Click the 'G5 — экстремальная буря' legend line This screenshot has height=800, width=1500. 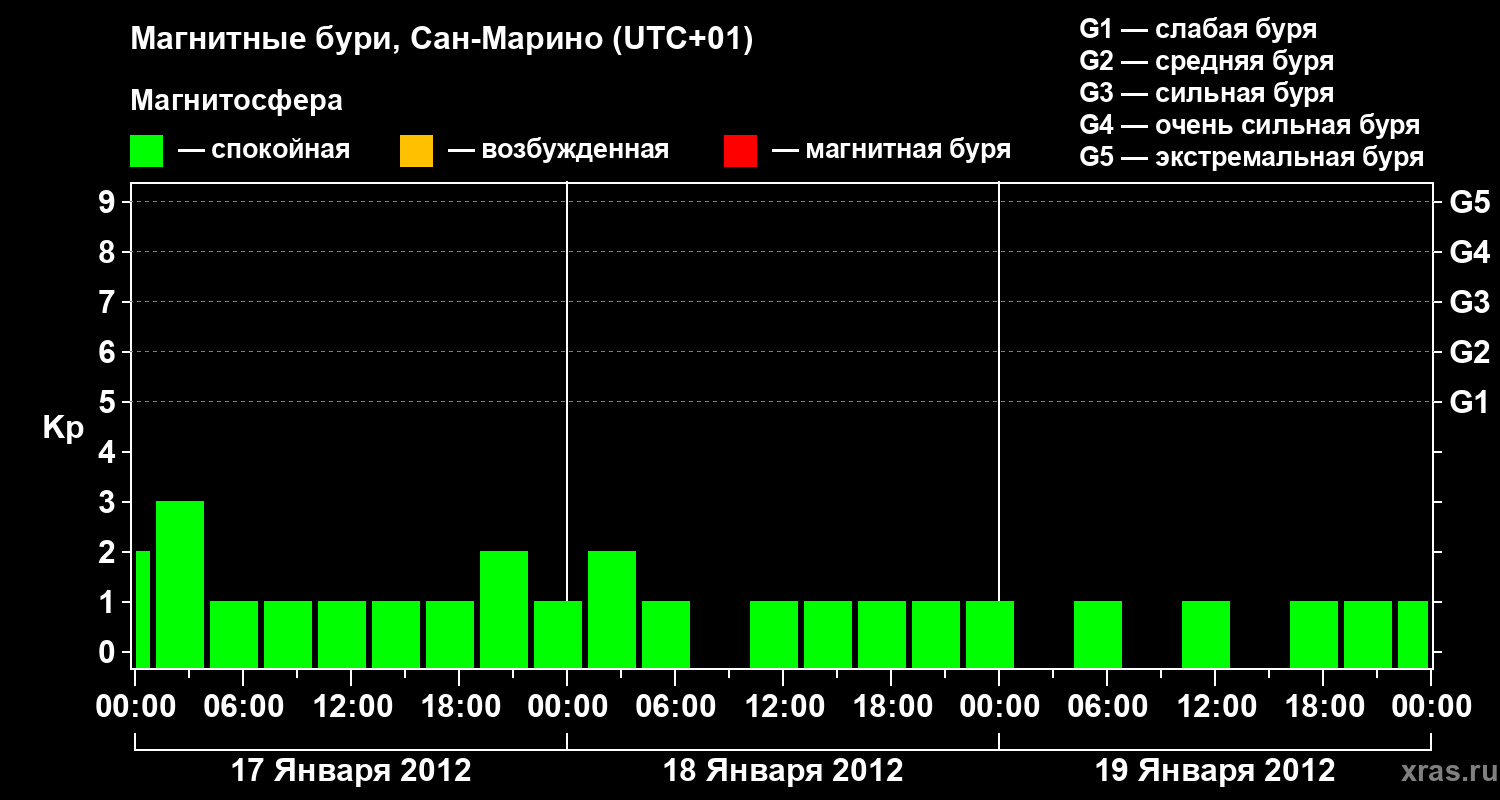pos(1252,157)
